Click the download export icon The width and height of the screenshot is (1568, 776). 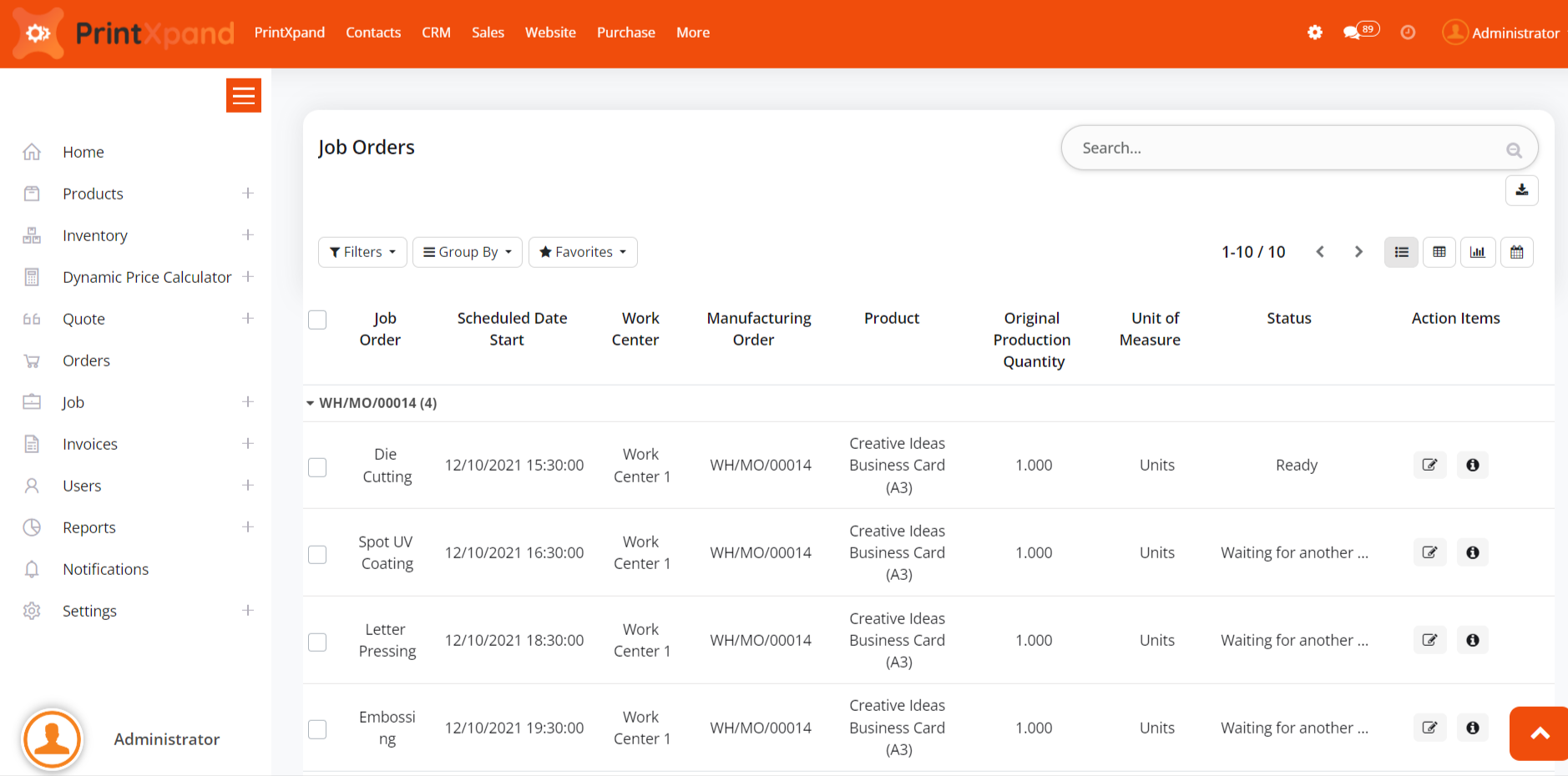pos(1521,190)
